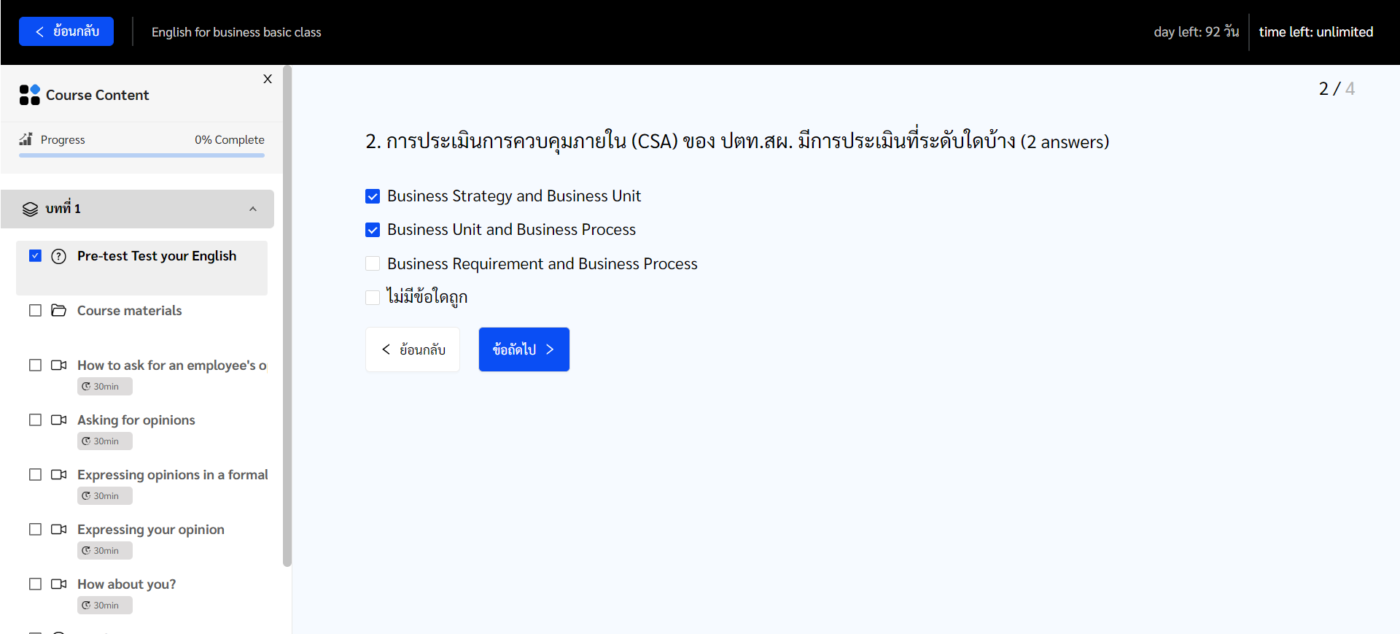Tick the ไม่มีข้อใดถูก answer checkbox
The height and width of the screenshot is (634, 1400).
pos(373,297)
